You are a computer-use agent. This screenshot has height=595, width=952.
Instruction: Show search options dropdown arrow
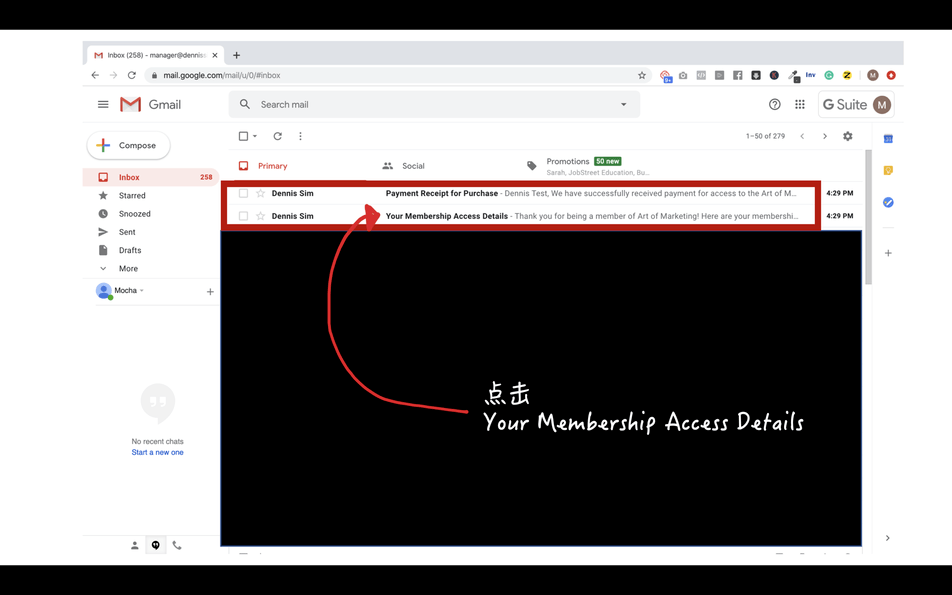(x=624, y=104)
